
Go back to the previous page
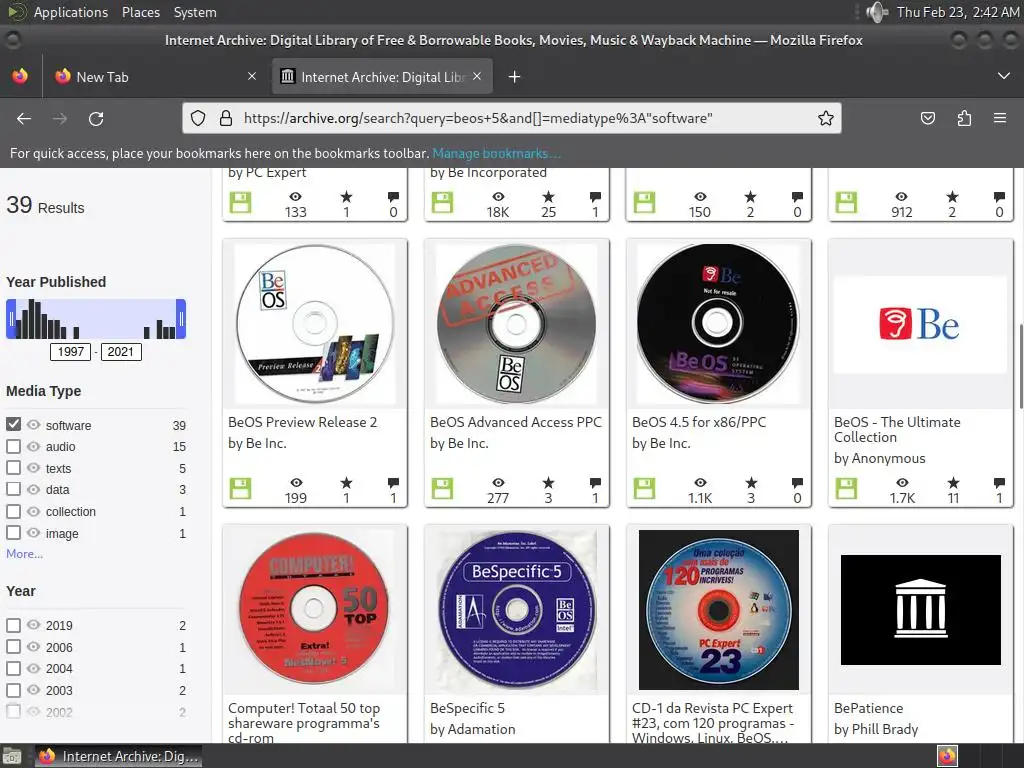pos(24,118)
